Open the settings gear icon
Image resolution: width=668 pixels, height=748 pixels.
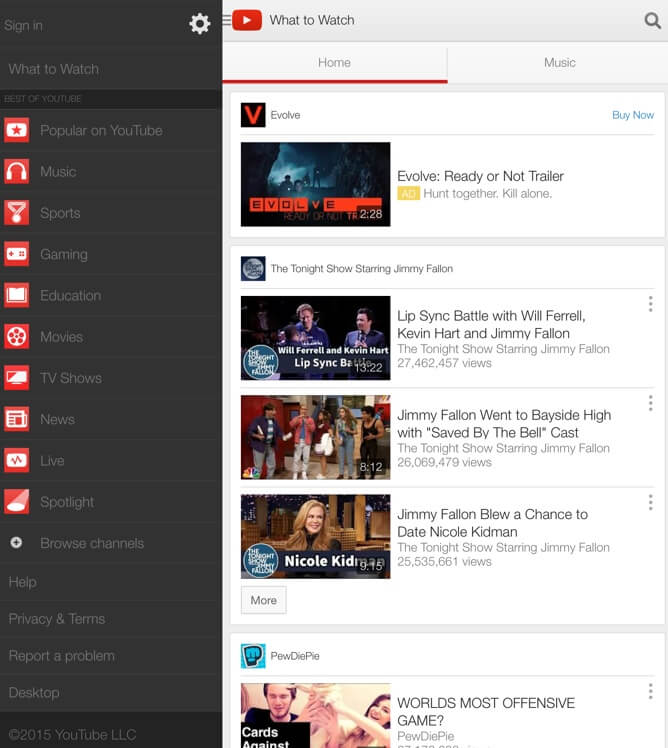(x=200, y=24)
